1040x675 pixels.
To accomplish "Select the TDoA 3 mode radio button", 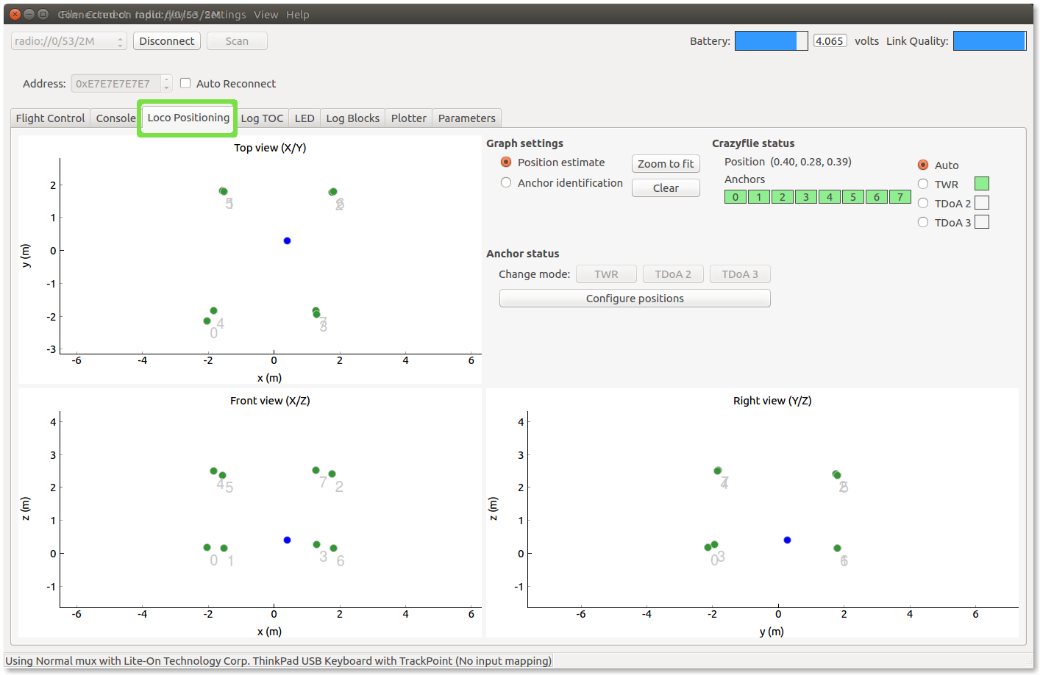I will (x=923, y=223).
